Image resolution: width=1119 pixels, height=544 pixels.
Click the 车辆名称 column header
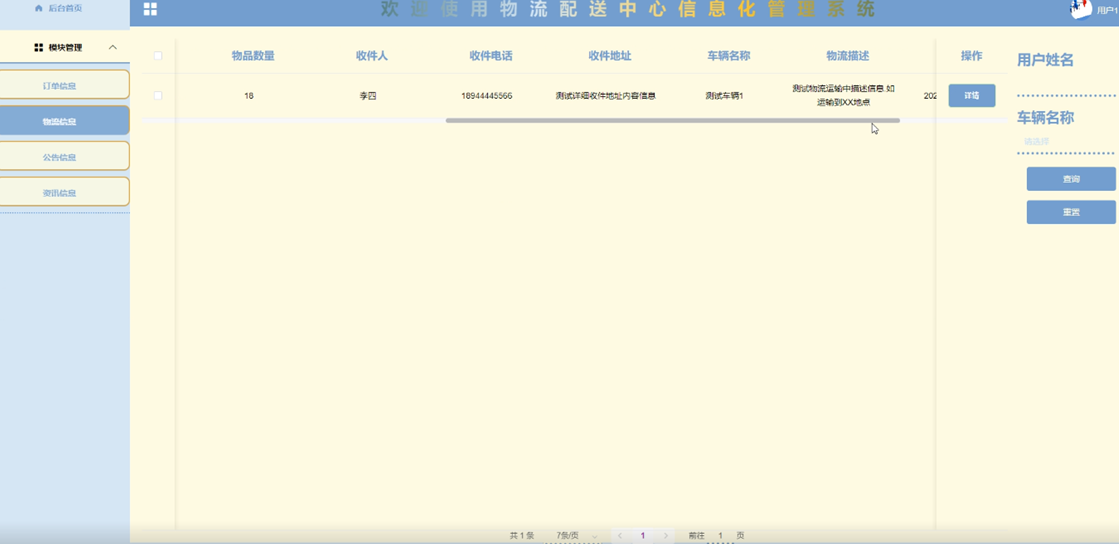(x=729, y=56)
